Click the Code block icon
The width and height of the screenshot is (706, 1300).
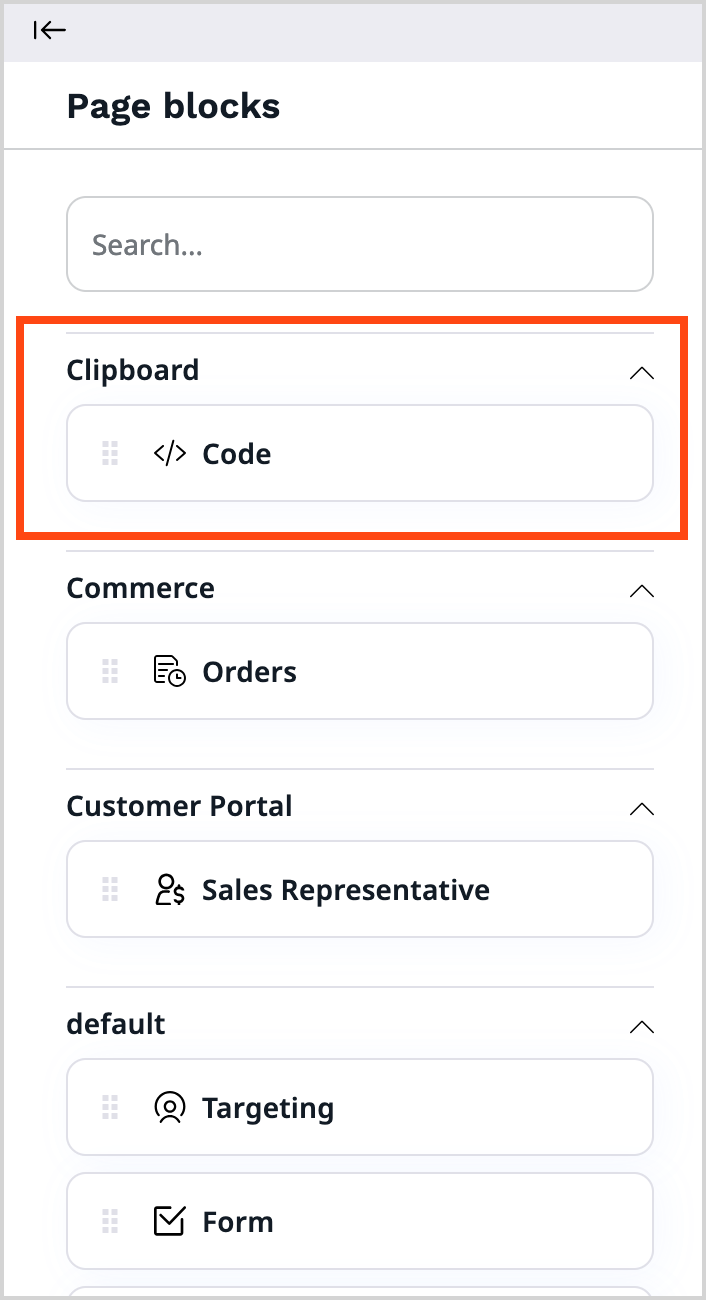168,453
